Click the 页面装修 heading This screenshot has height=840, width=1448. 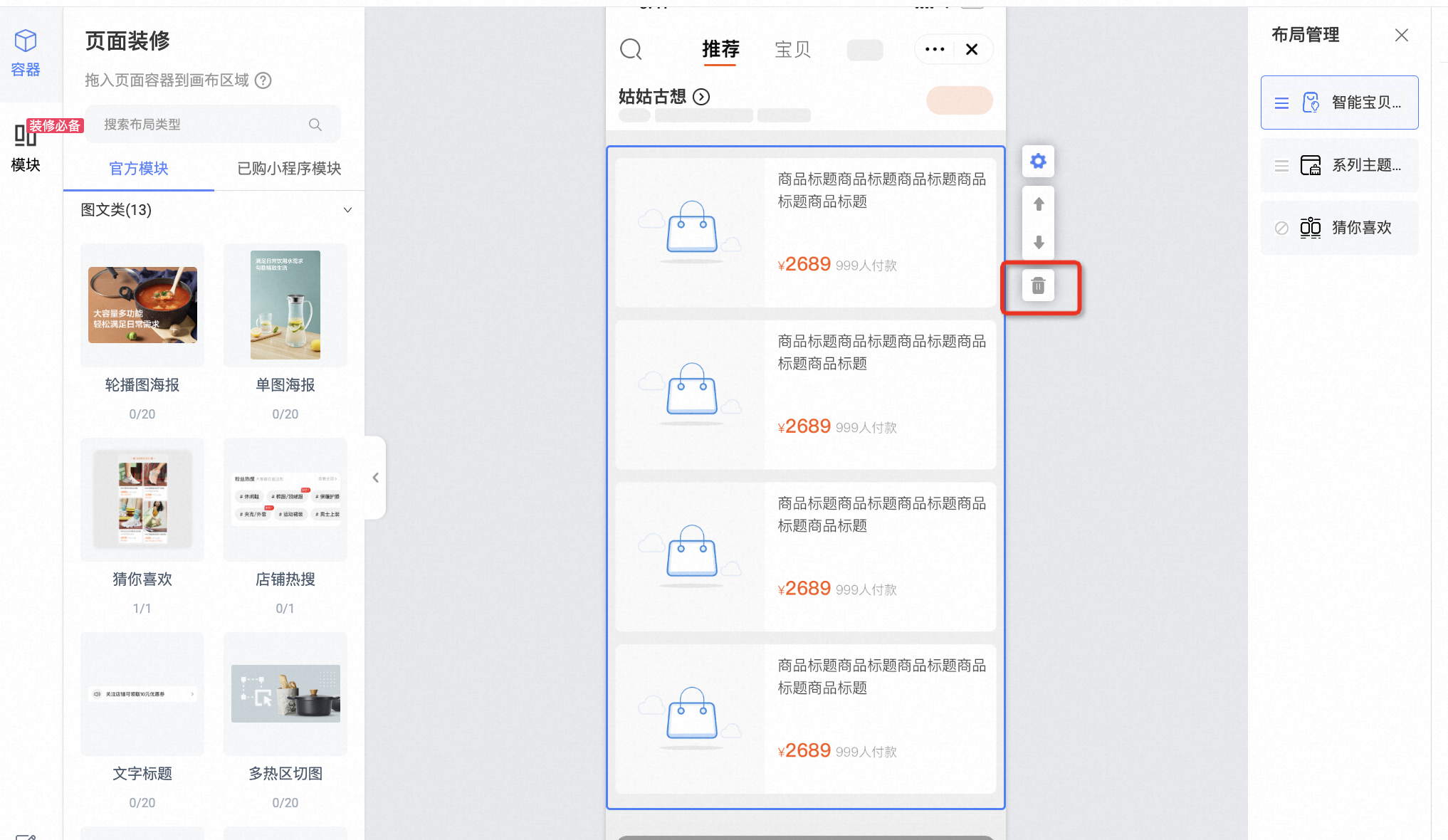(127, 41)
